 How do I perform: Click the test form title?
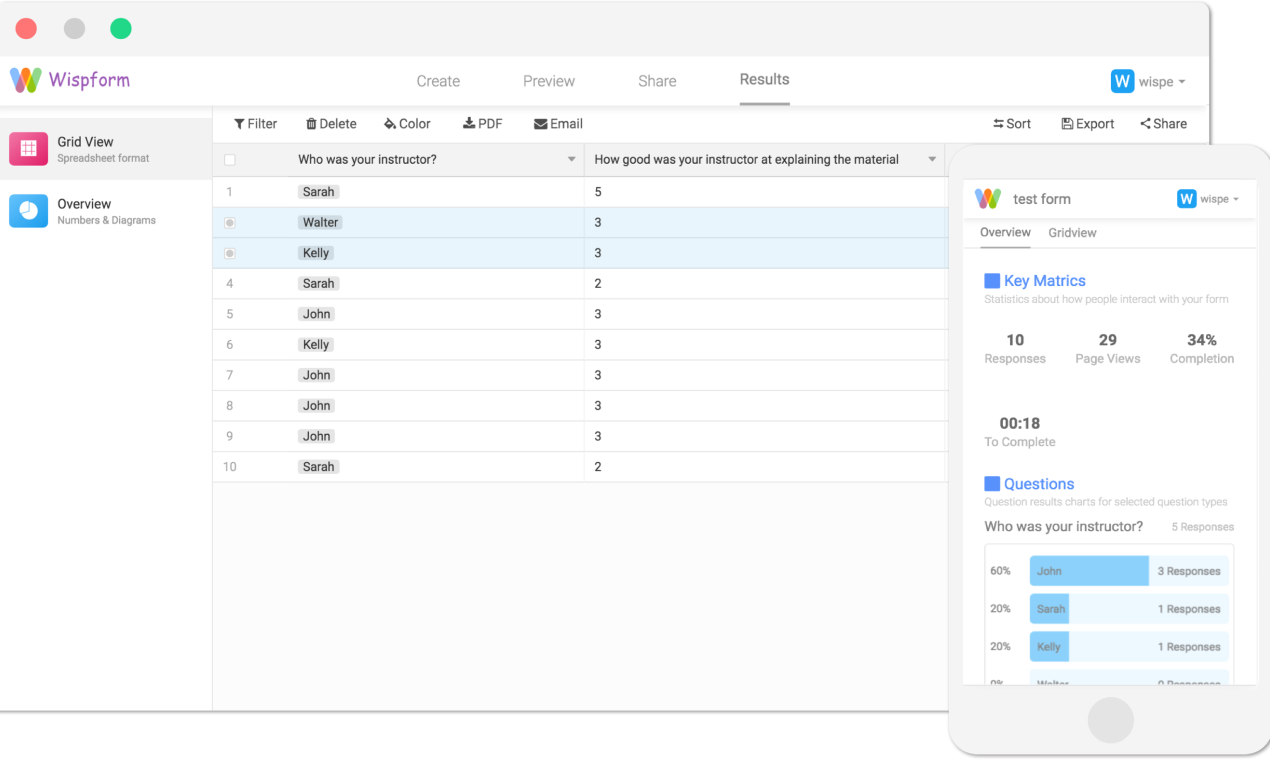1042,199
